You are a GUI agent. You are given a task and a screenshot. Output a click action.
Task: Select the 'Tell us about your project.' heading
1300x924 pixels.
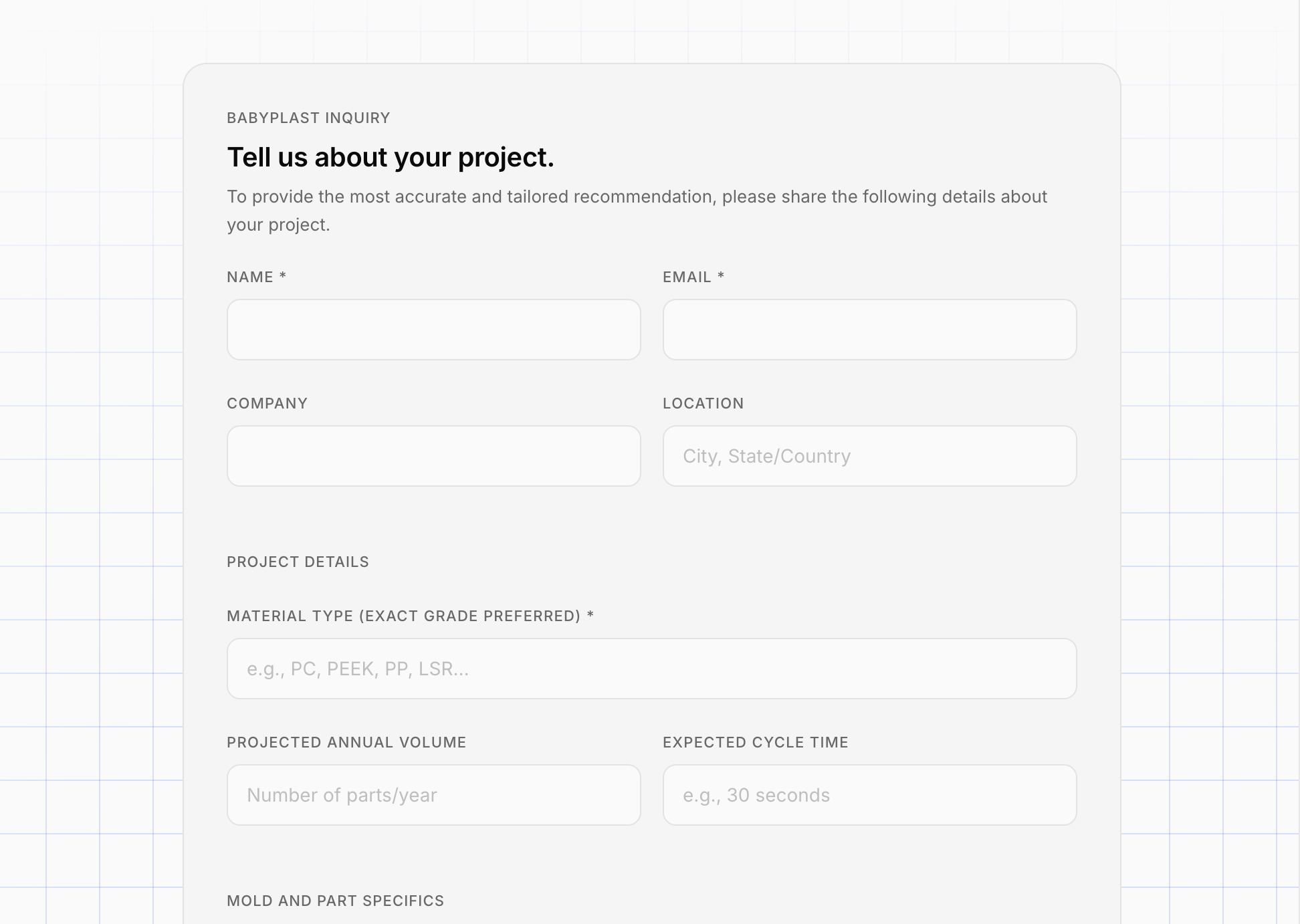[391, 158]
